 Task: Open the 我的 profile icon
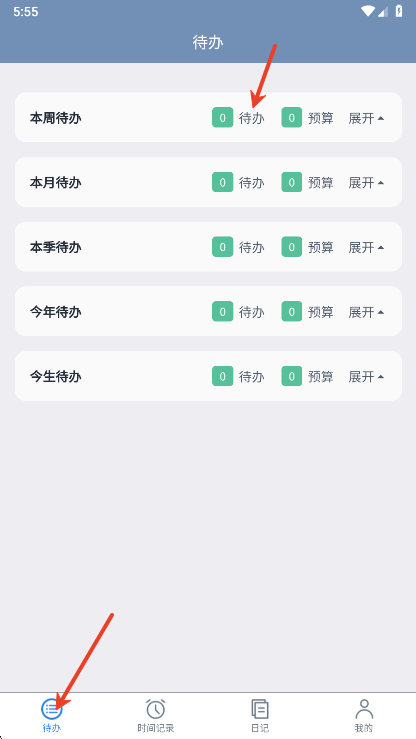coord(364,708)
